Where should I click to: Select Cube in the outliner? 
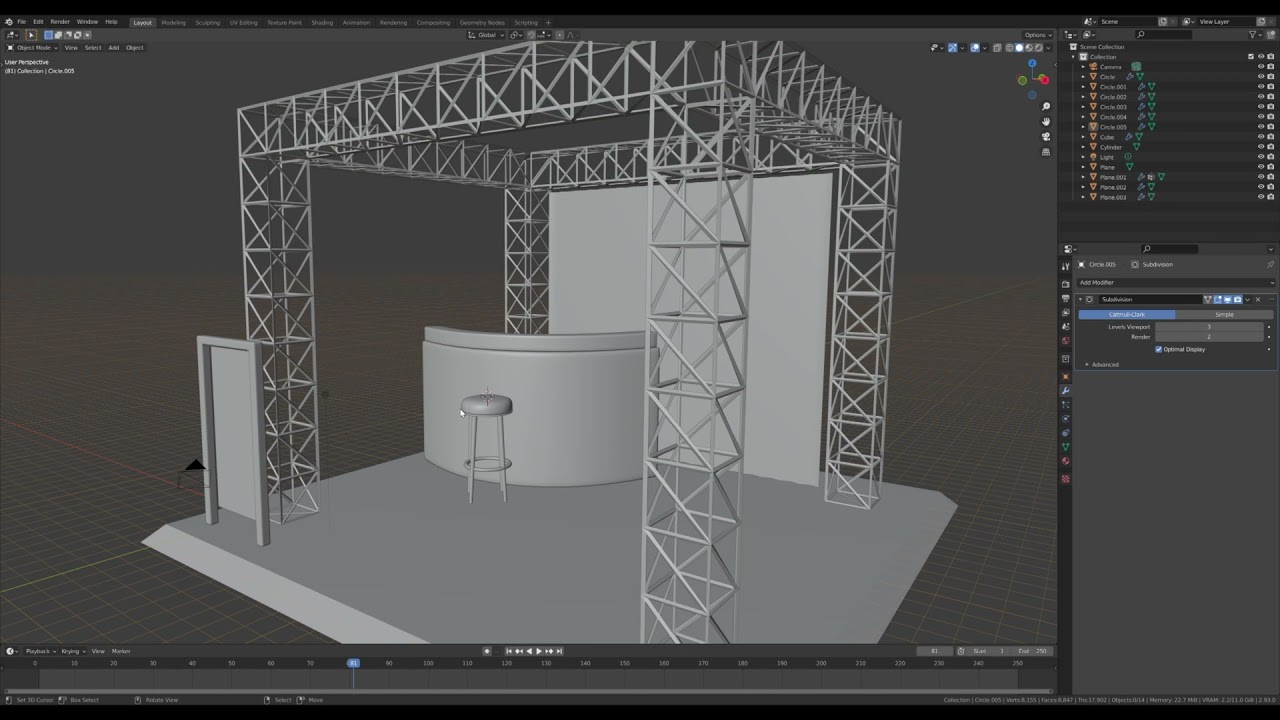(1107, 137)
